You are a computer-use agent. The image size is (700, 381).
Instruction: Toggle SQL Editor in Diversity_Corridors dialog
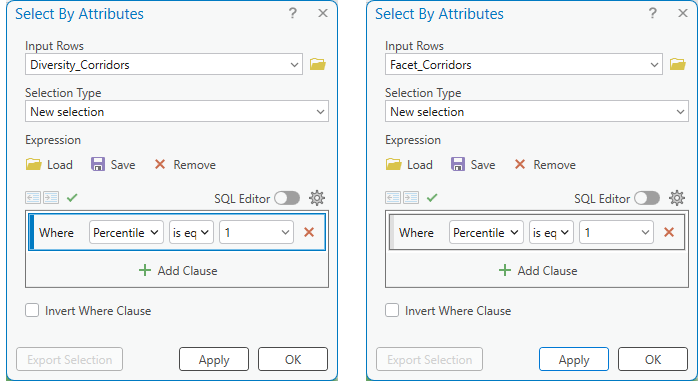pyautogui.click(x=287, y=198)
